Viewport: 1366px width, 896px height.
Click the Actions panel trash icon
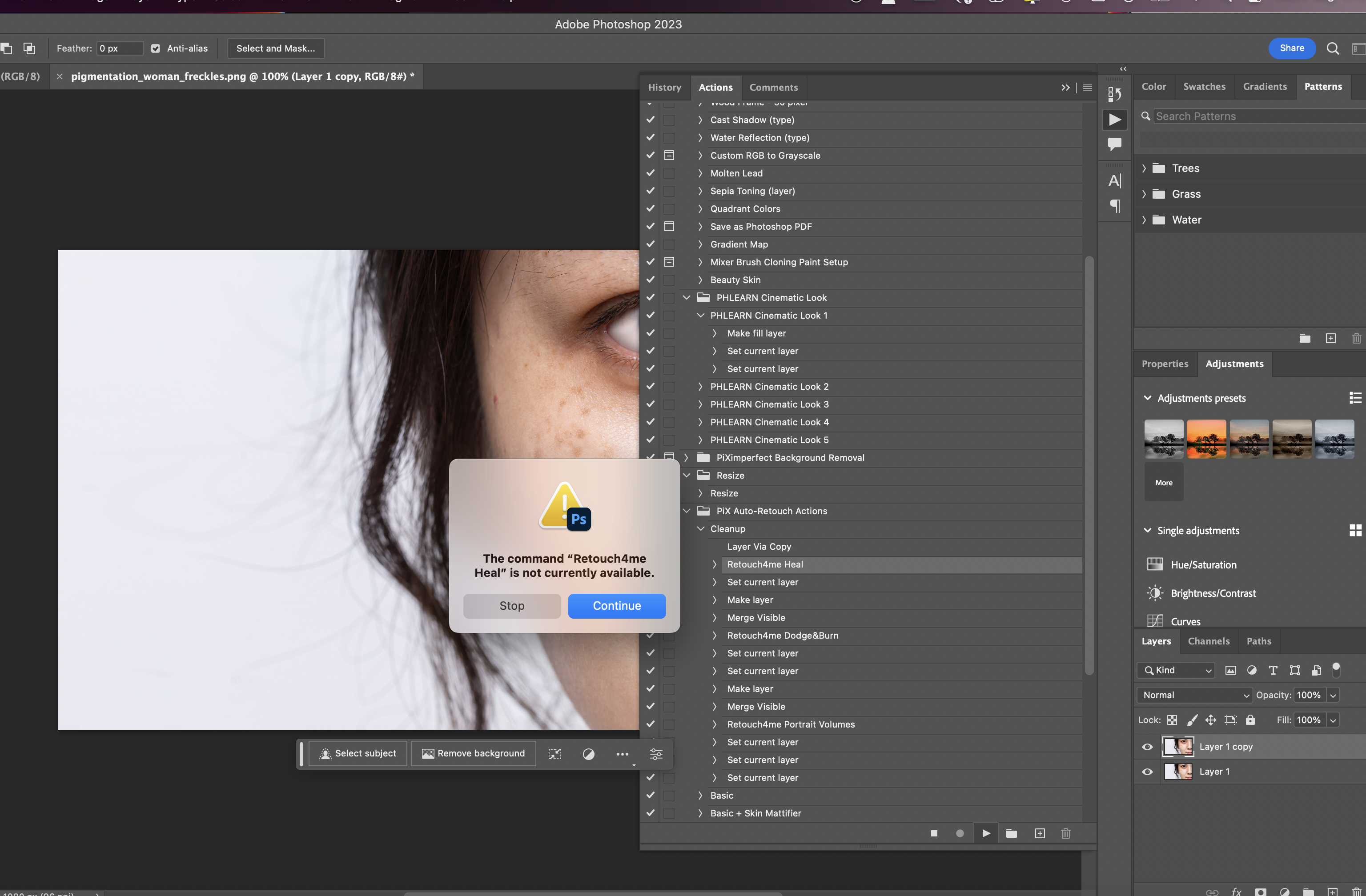point(1065,833)
